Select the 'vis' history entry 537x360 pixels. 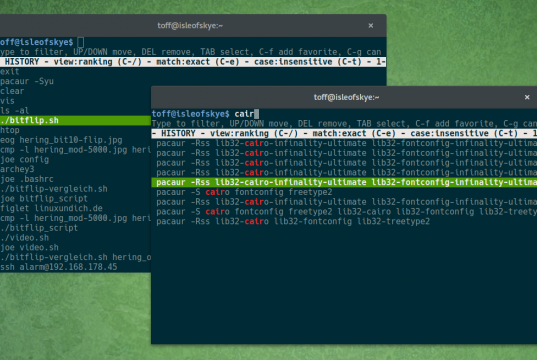7,101
